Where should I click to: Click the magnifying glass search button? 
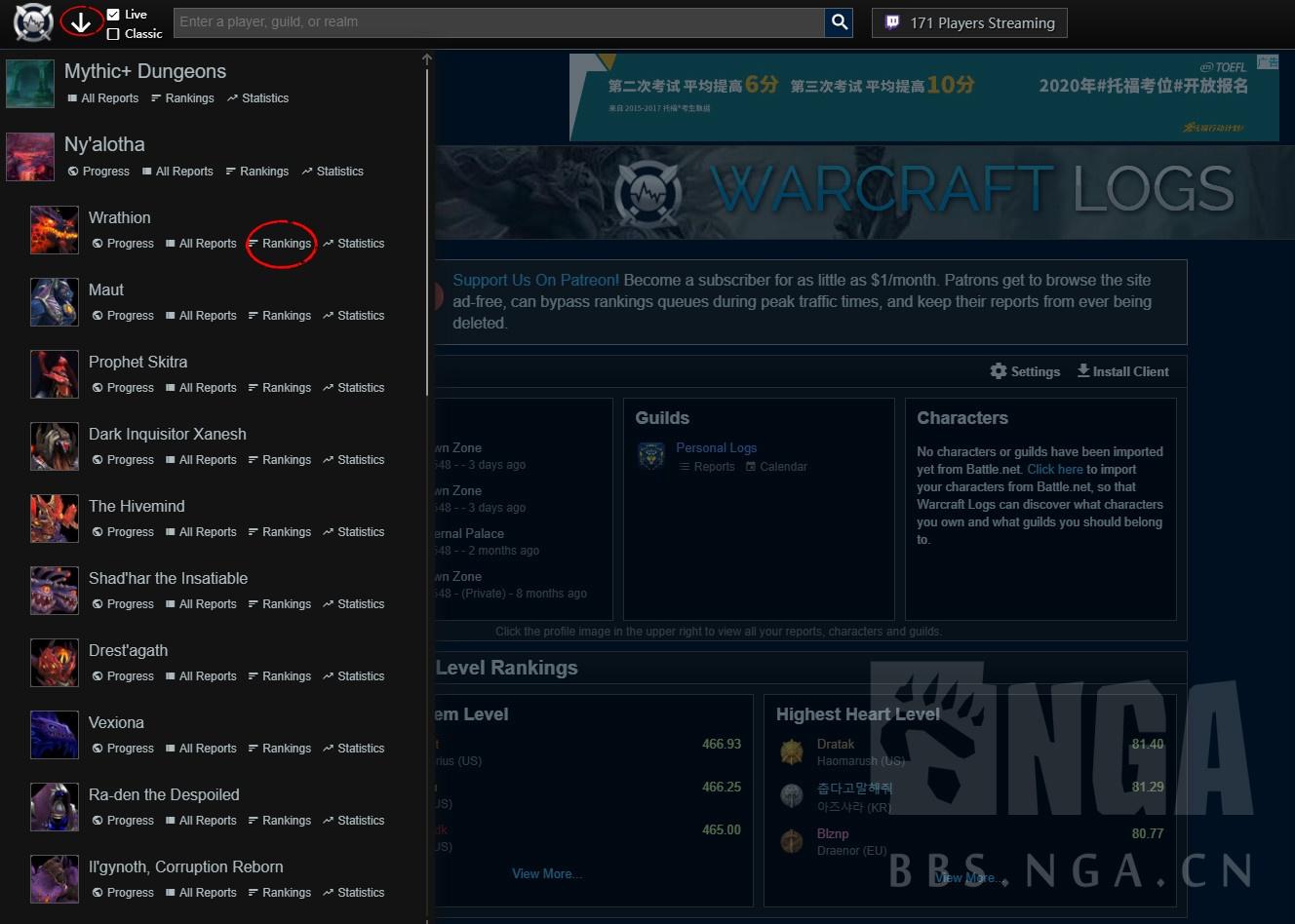pos(840,22)
